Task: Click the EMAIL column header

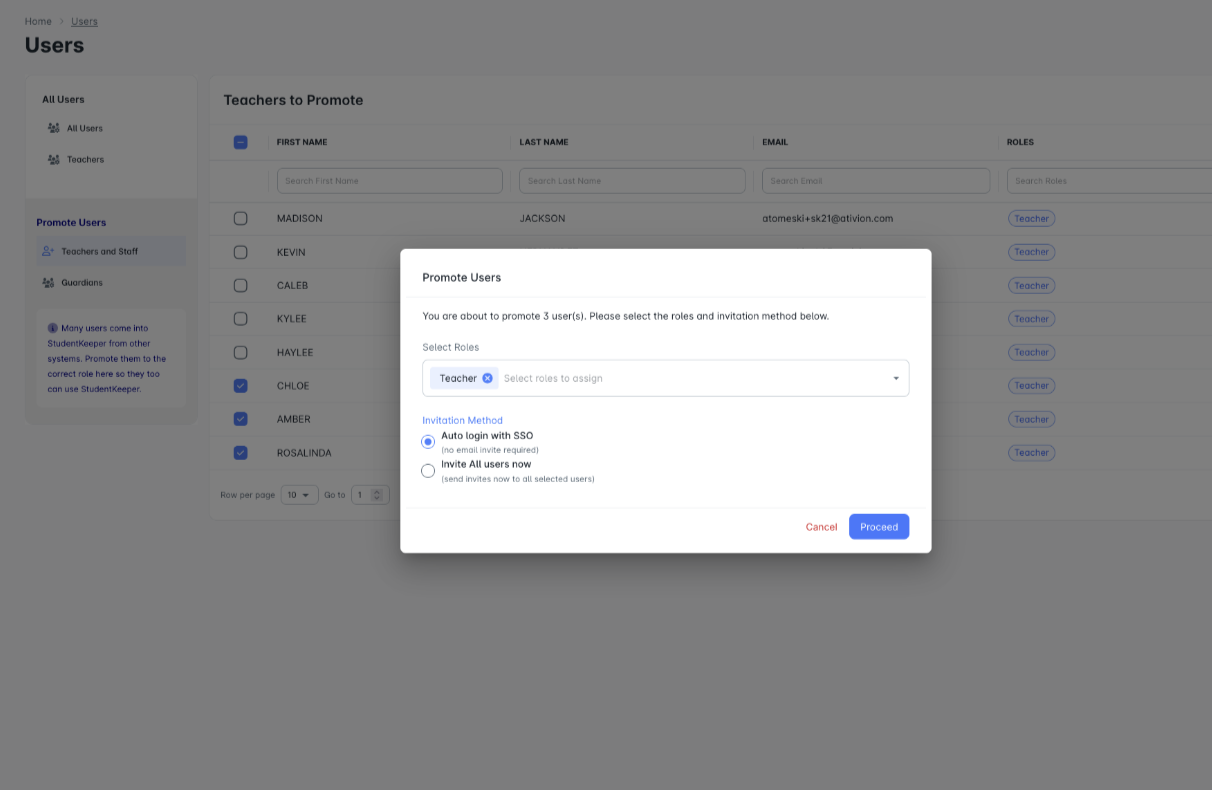Action: [775, 142]
